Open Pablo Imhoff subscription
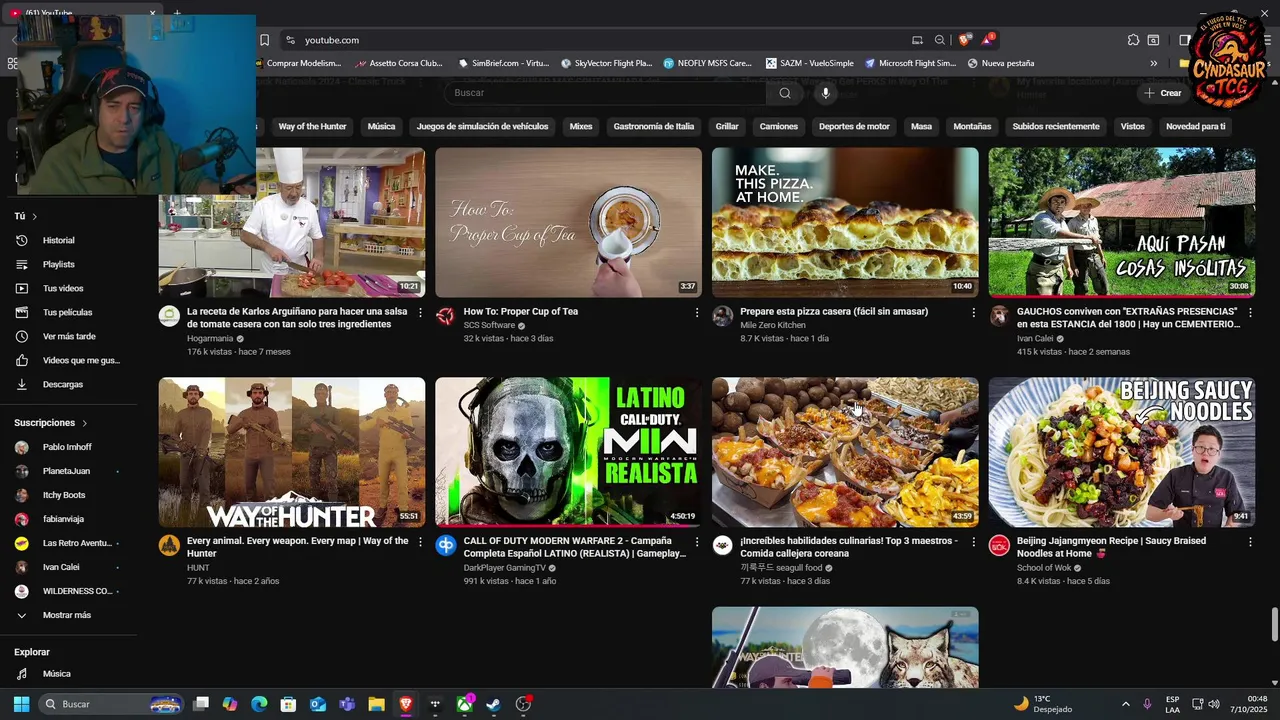The height and width of the screenshot is (720, 1280). coord(67,448)
